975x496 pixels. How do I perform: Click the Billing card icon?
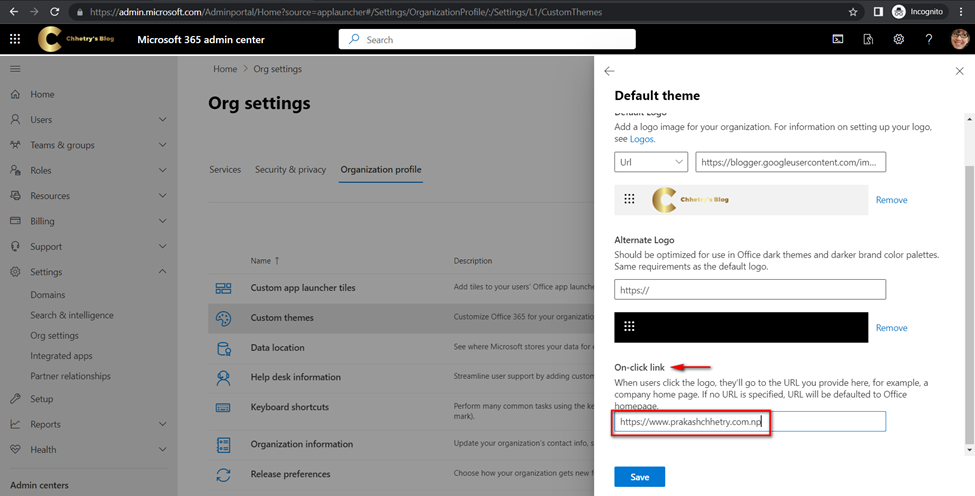16,221
